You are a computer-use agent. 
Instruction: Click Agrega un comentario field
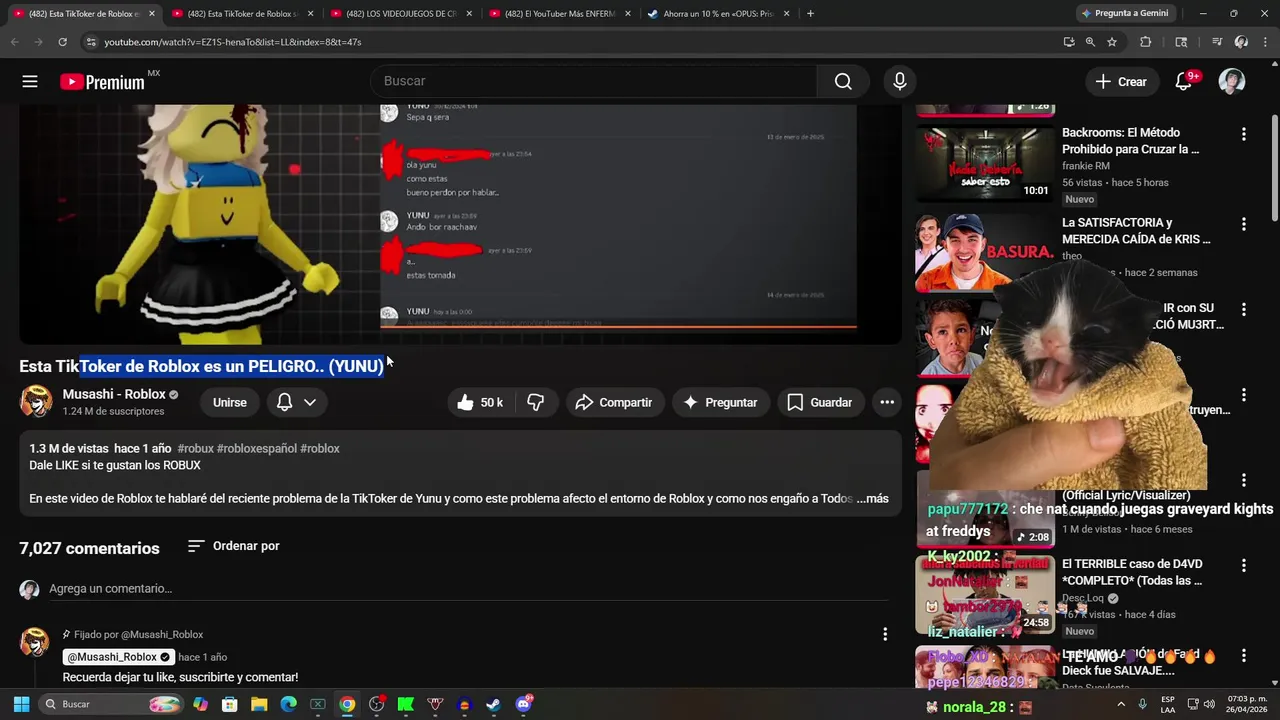[x=468, y=589]
